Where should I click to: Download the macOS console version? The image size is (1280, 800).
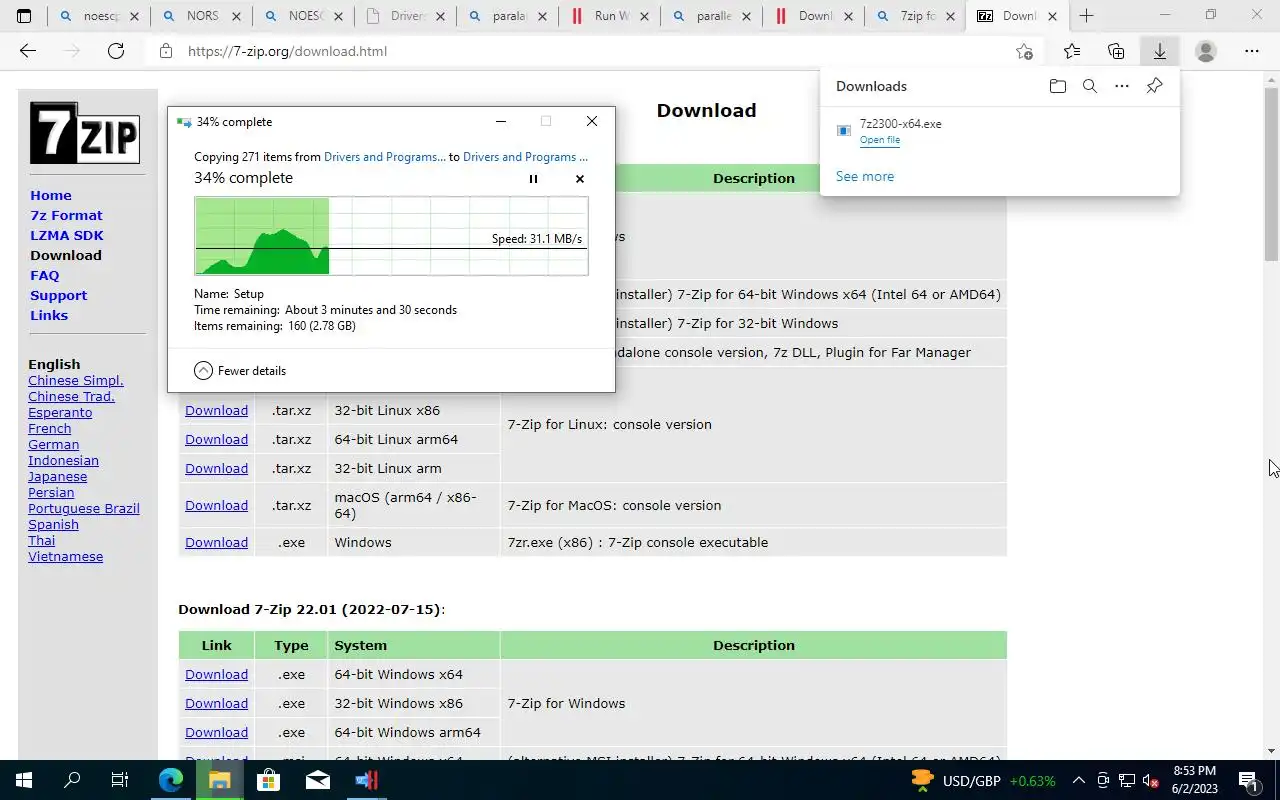coord(216,505)
